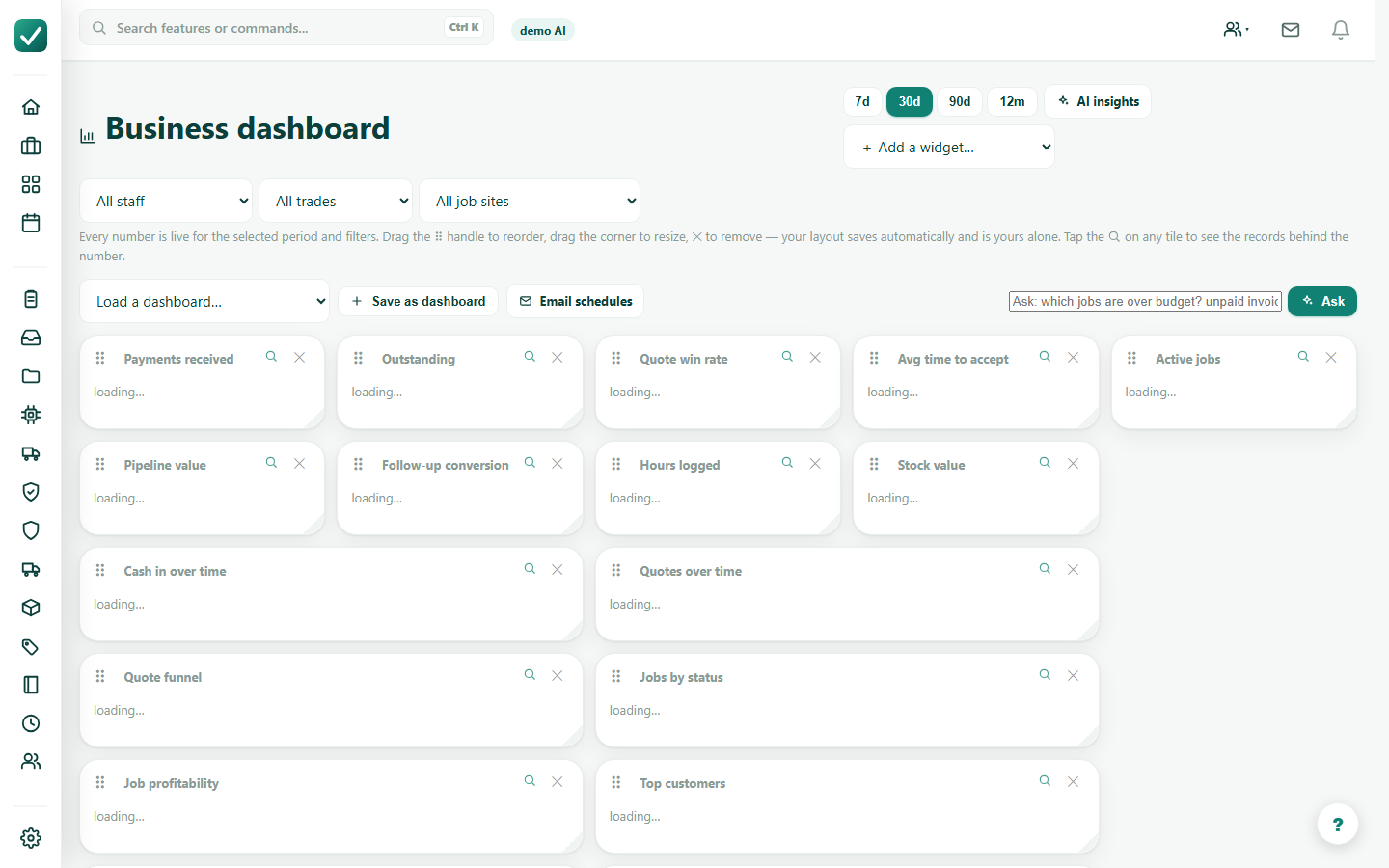The width and height of the screenshot is (1389, 868).
Task: Select the 90d time range
Action: [960, 101]
